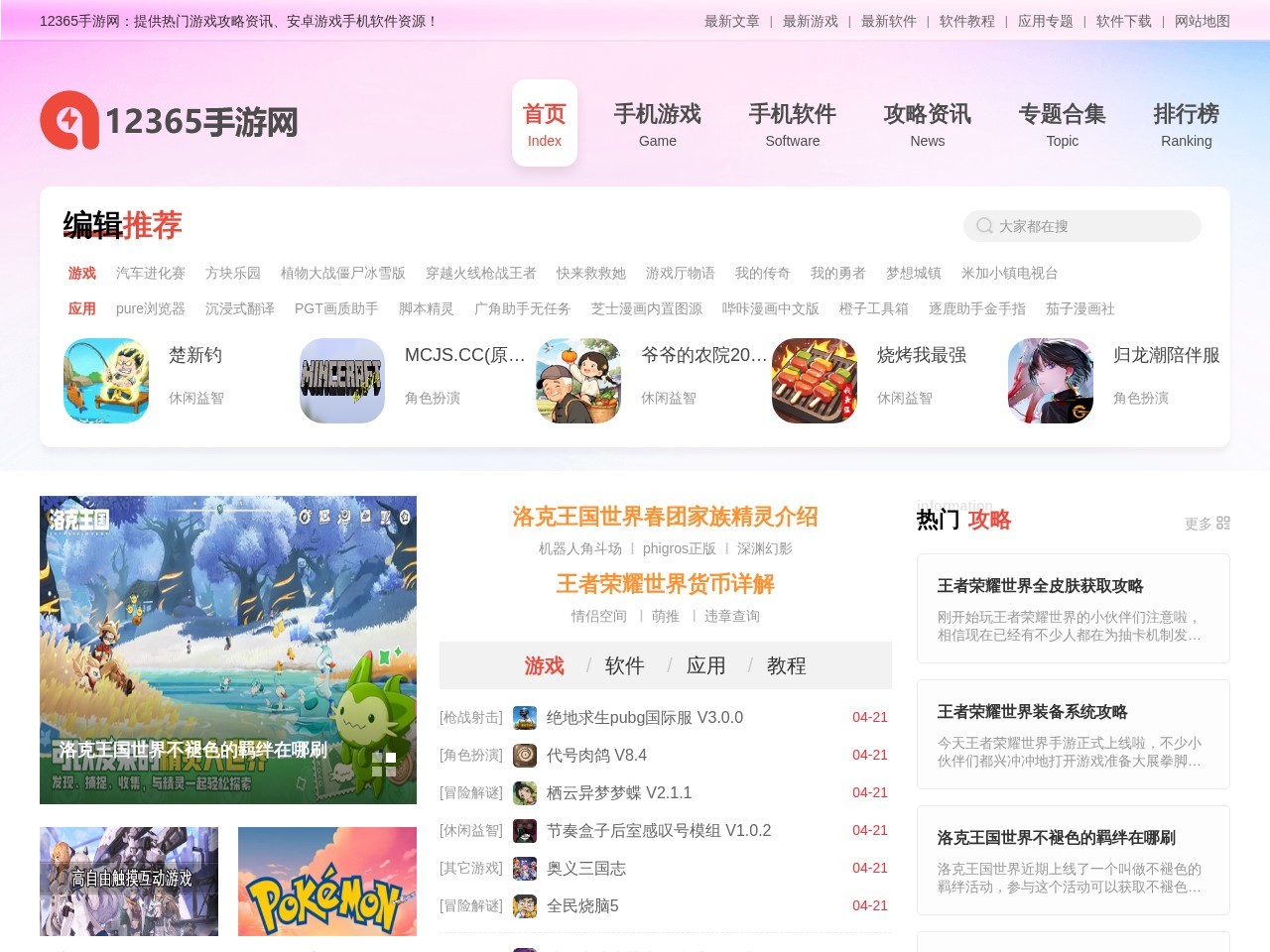The height and width of the screenshot is (952, 1270).
Task: Open 王者荣耀世界全皮肤获取攻略 article
Action: coord(1040,586)
